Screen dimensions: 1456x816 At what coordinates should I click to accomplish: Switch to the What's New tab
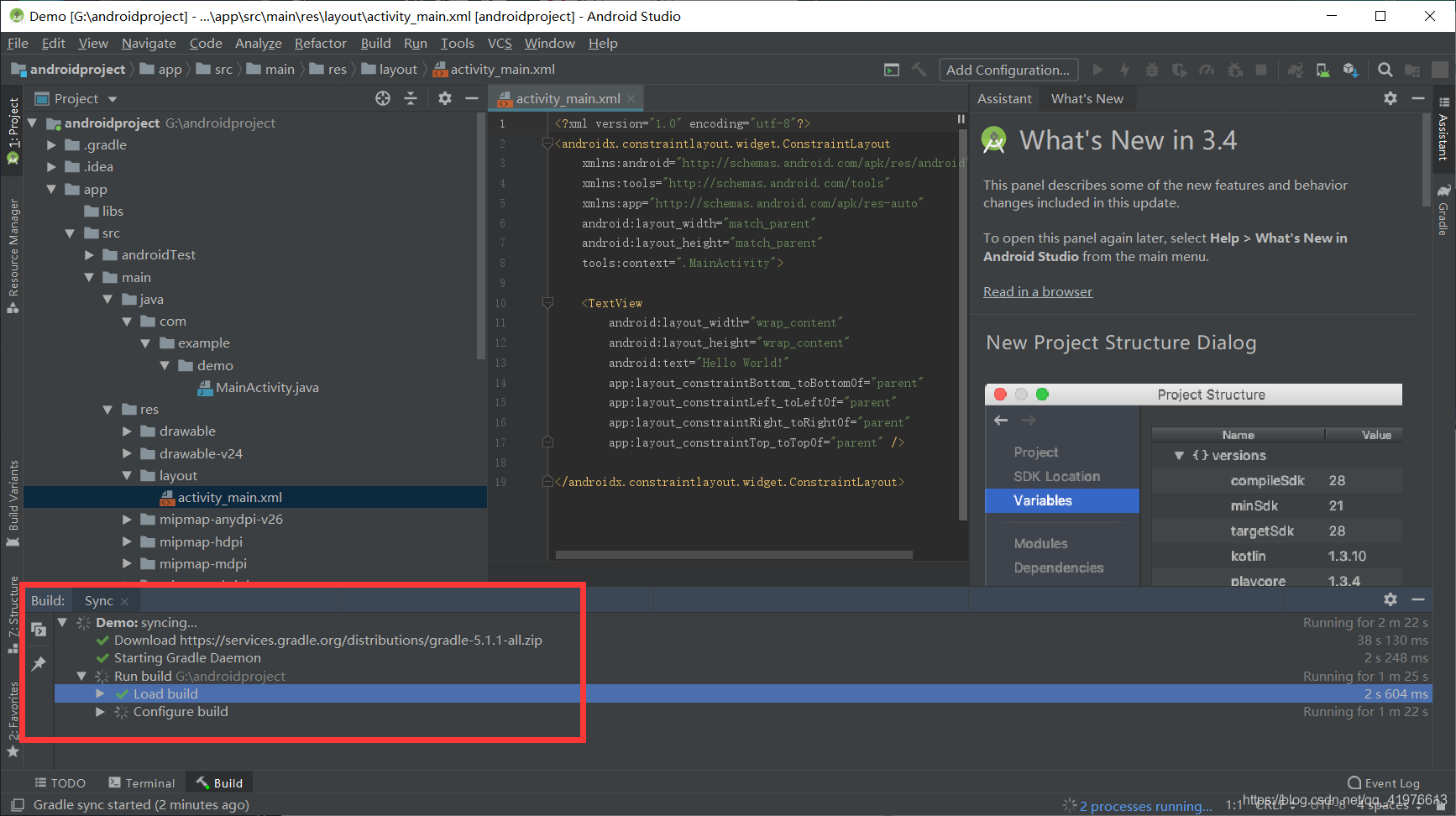[x=1087, y=98]
